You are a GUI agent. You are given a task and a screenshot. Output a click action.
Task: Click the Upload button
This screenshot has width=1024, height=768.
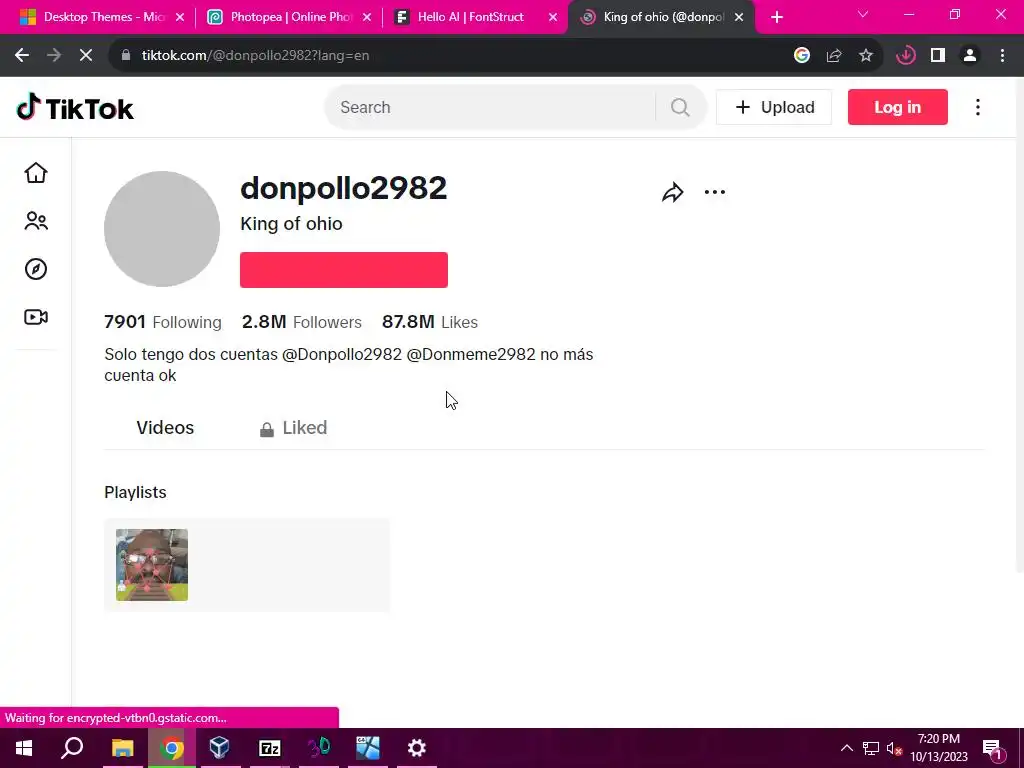(774, 107)
